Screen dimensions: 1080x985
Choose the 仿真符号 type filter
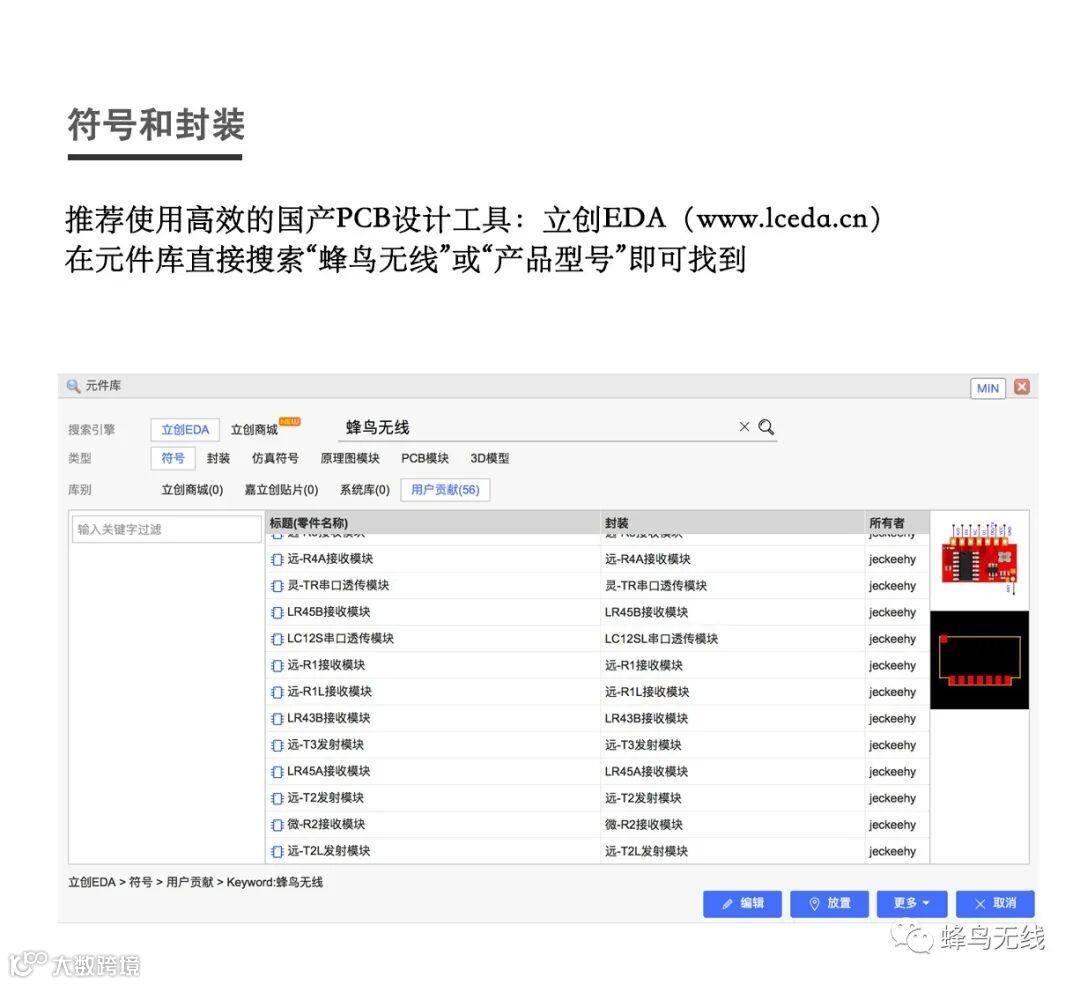click(x=275, y=458)
